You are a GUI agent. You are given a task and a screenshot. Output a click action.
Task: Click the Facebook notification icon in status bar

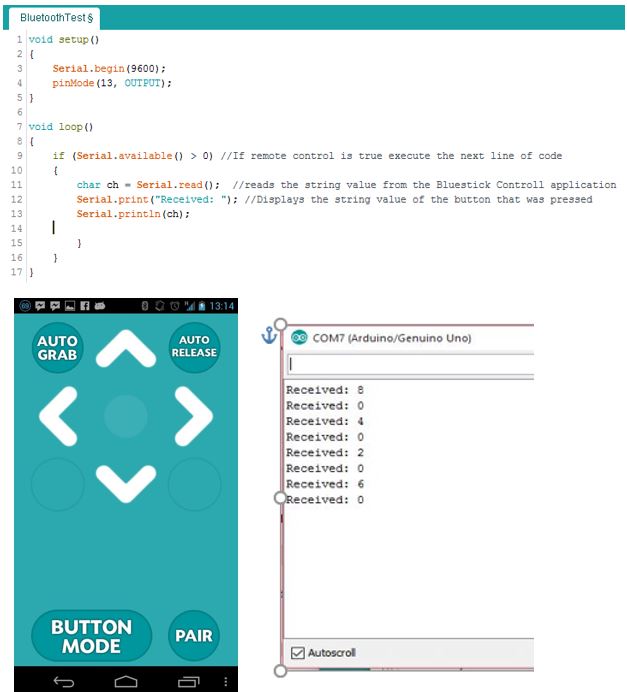click(85, 306)
